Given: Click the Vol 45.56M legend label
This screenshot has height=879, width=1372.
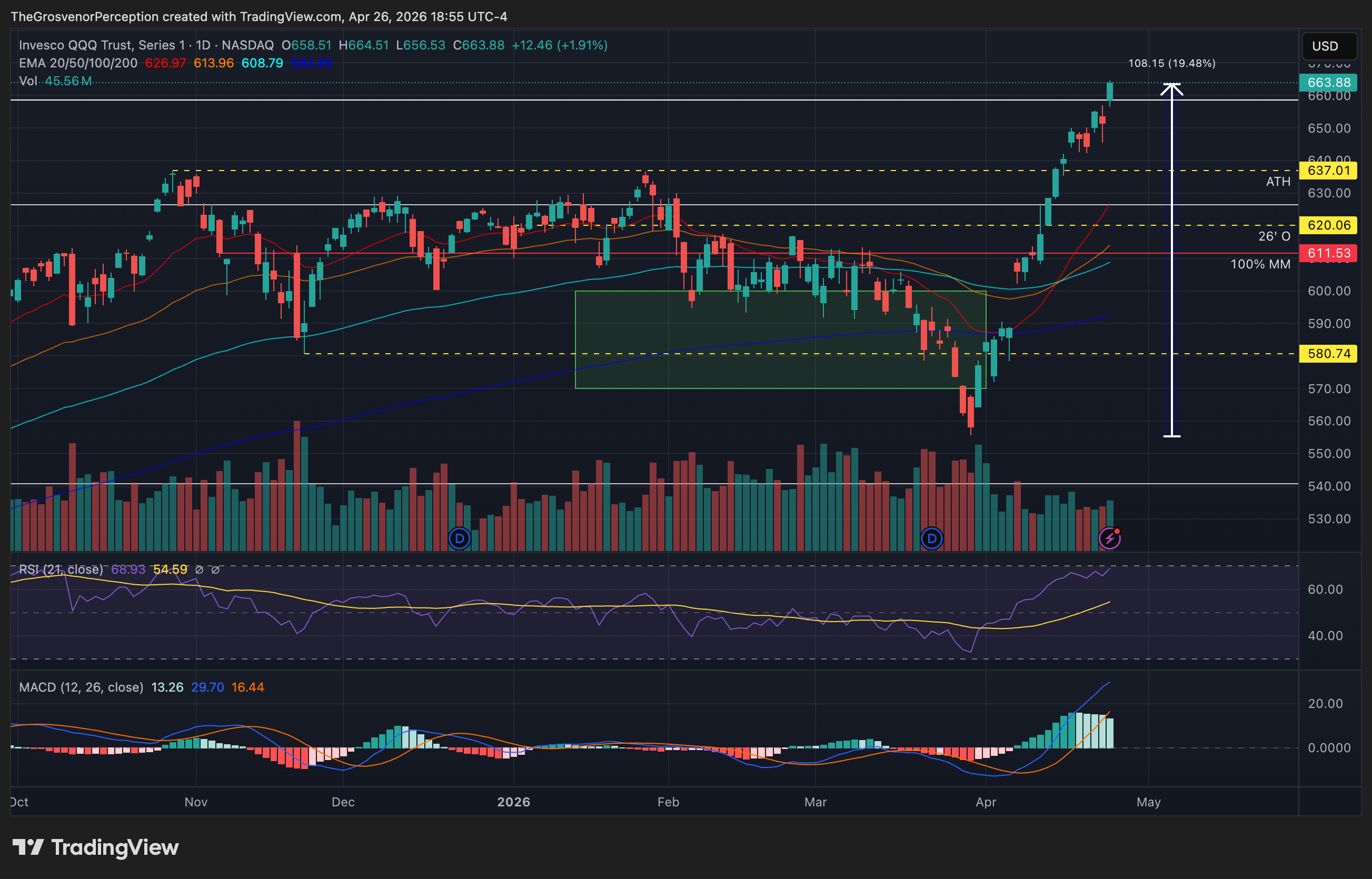Looking at the screenshot, I should pos(55,81).
